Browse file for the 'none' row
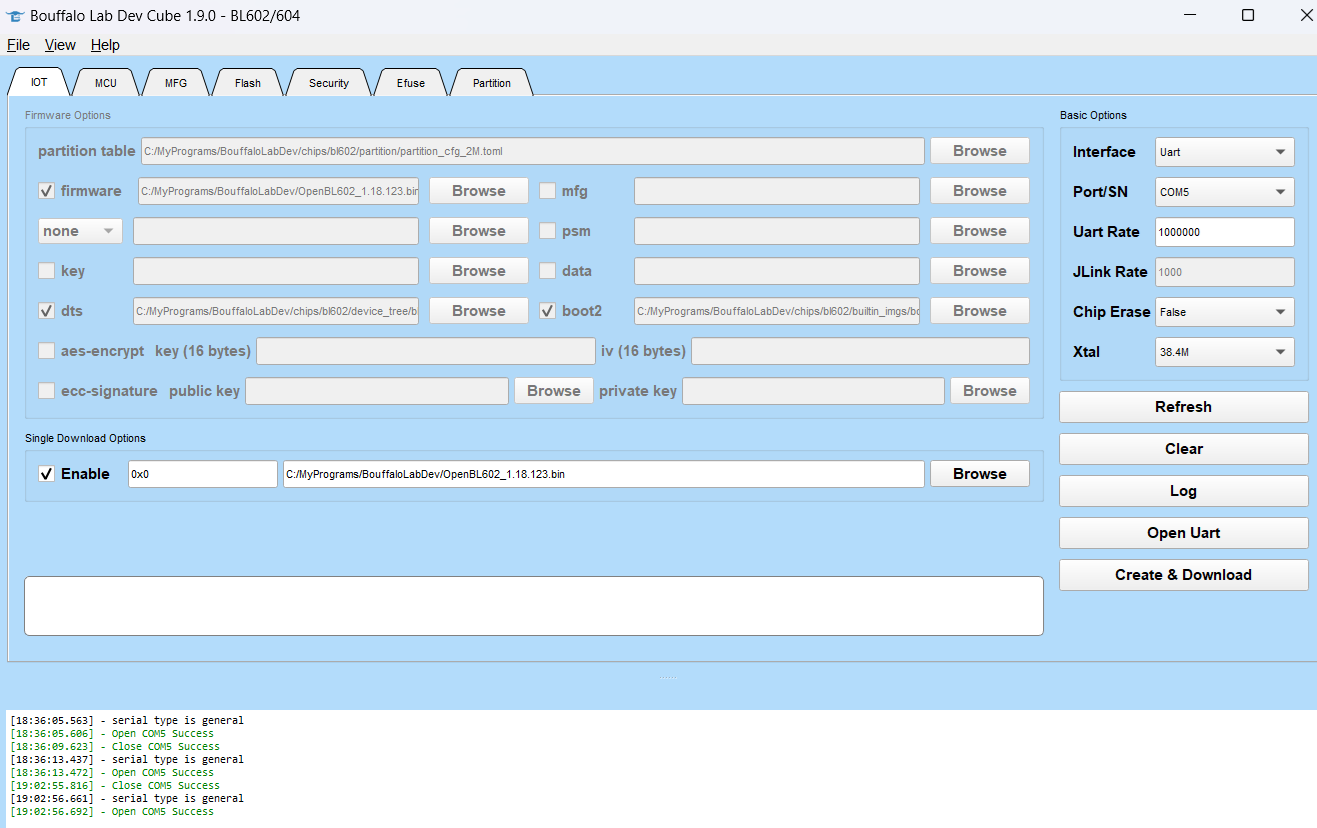Viewport: 1317px width, 828px height. 479,231
